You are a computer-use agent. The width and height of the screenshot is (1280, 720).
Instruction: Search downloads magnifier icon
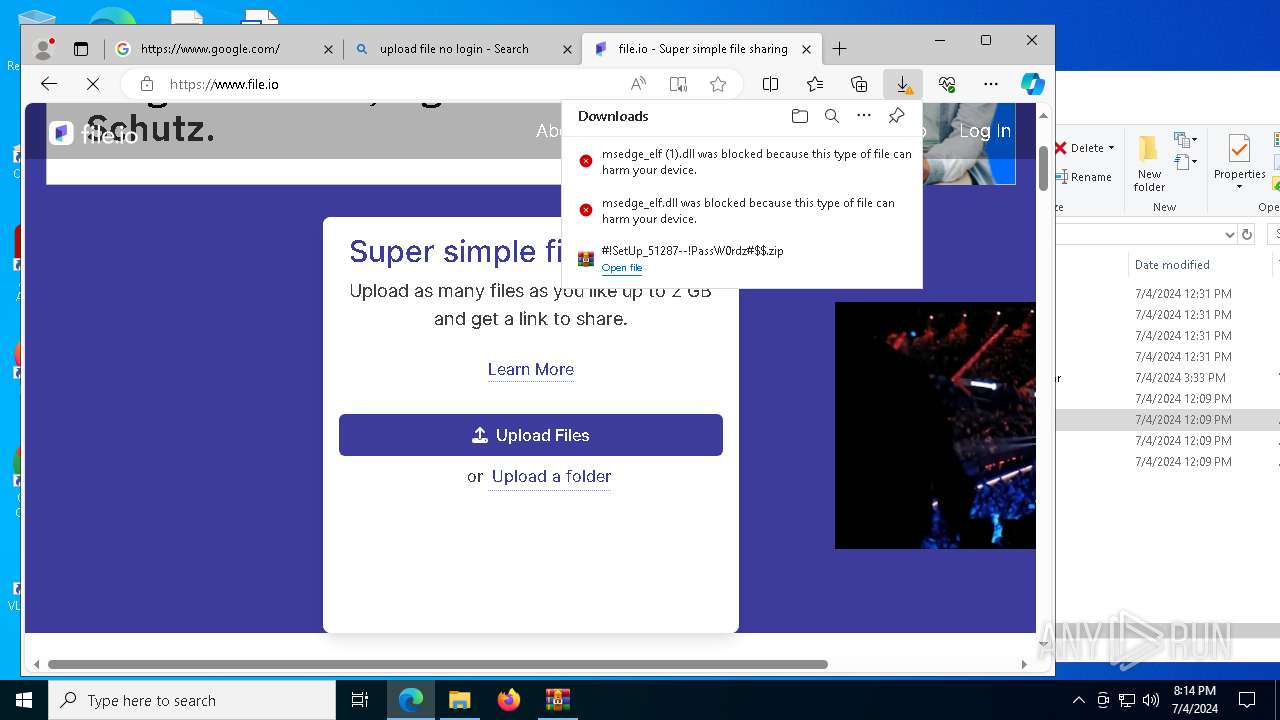click(832, 116)
